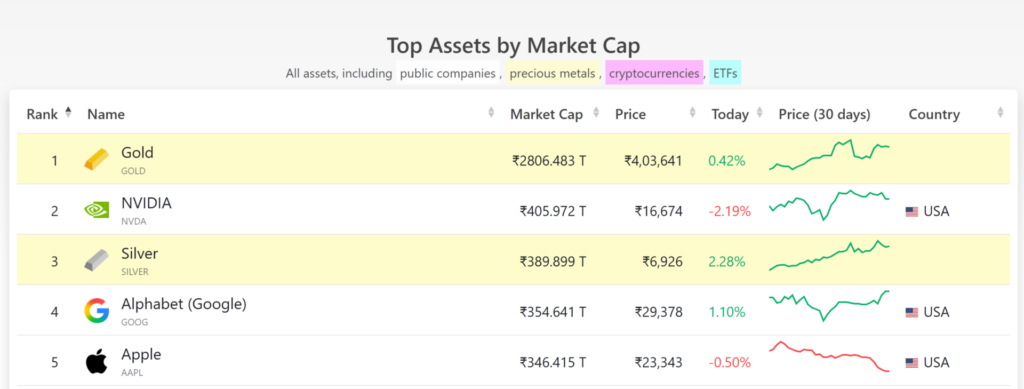This screenshot has width=1024, height=389.
Task: Click the Price (30 days) header
Action: point(824,114)
